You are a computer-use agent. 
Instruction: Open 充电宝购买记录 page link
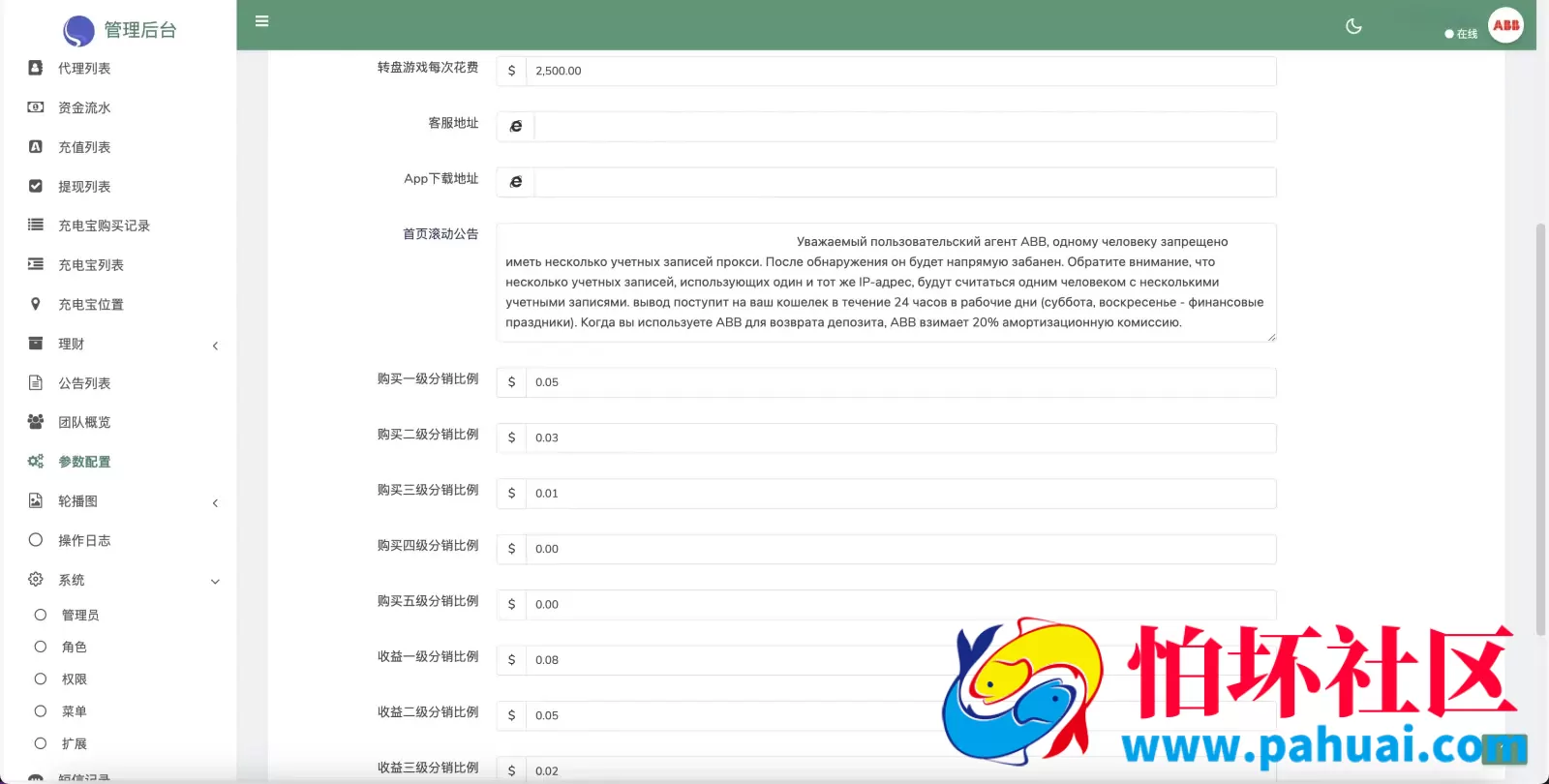coord(104,226)
